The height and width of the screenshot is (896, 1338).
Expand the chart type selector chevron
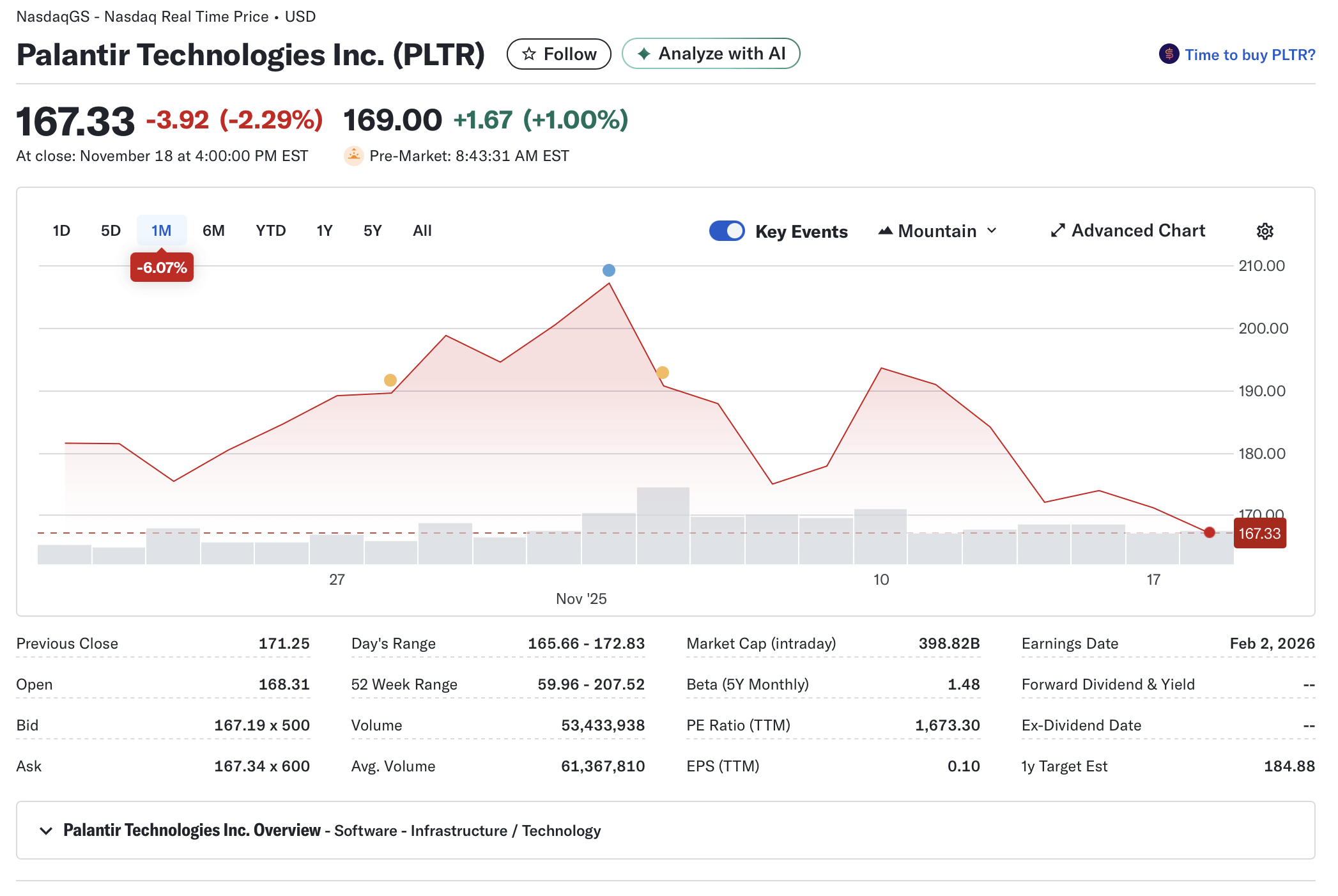(992, 231)
